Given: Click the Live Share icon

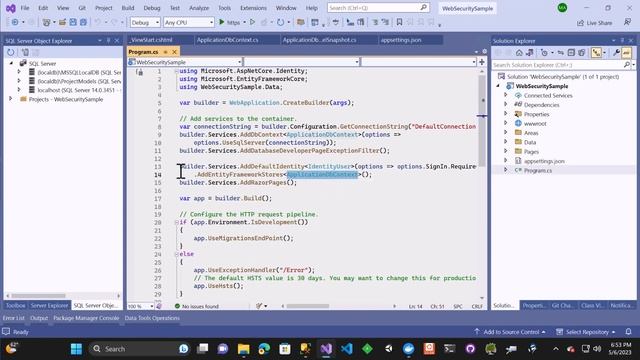Looking at the screenshot, I should tap(580, 23).
